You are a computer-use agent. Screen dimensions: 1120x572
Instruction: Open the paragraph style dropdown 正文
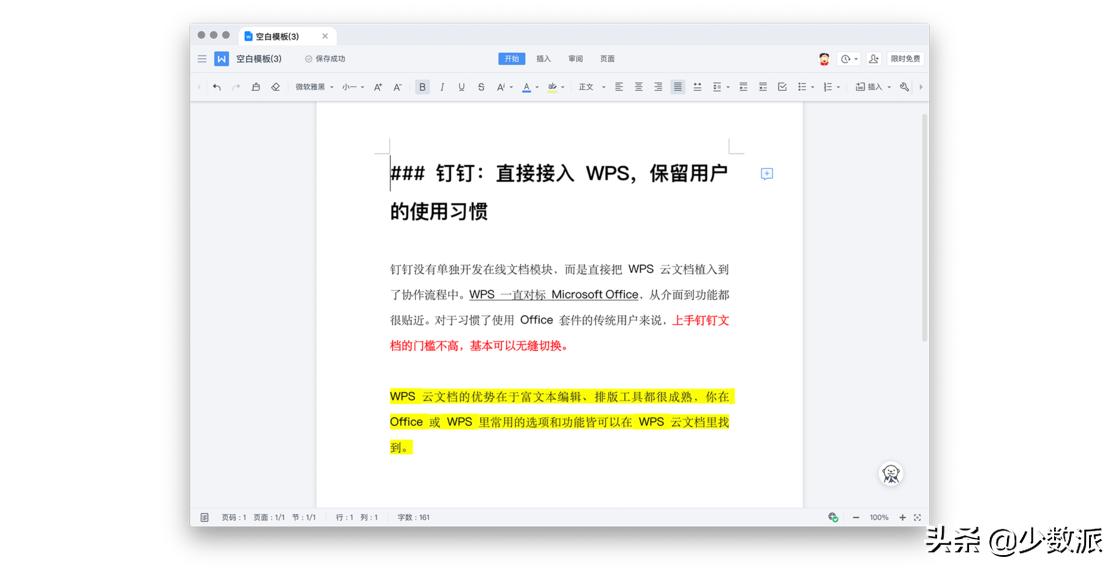[591, 87]
